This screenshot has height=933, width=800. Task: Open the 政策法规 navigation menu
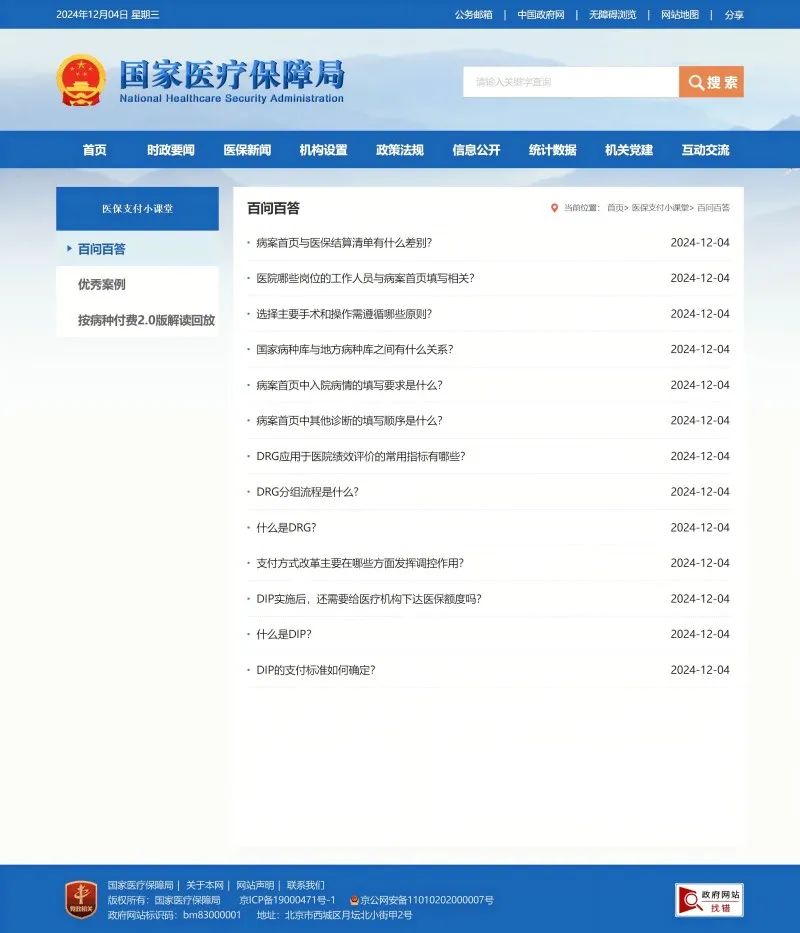click(x=399, y=150)
